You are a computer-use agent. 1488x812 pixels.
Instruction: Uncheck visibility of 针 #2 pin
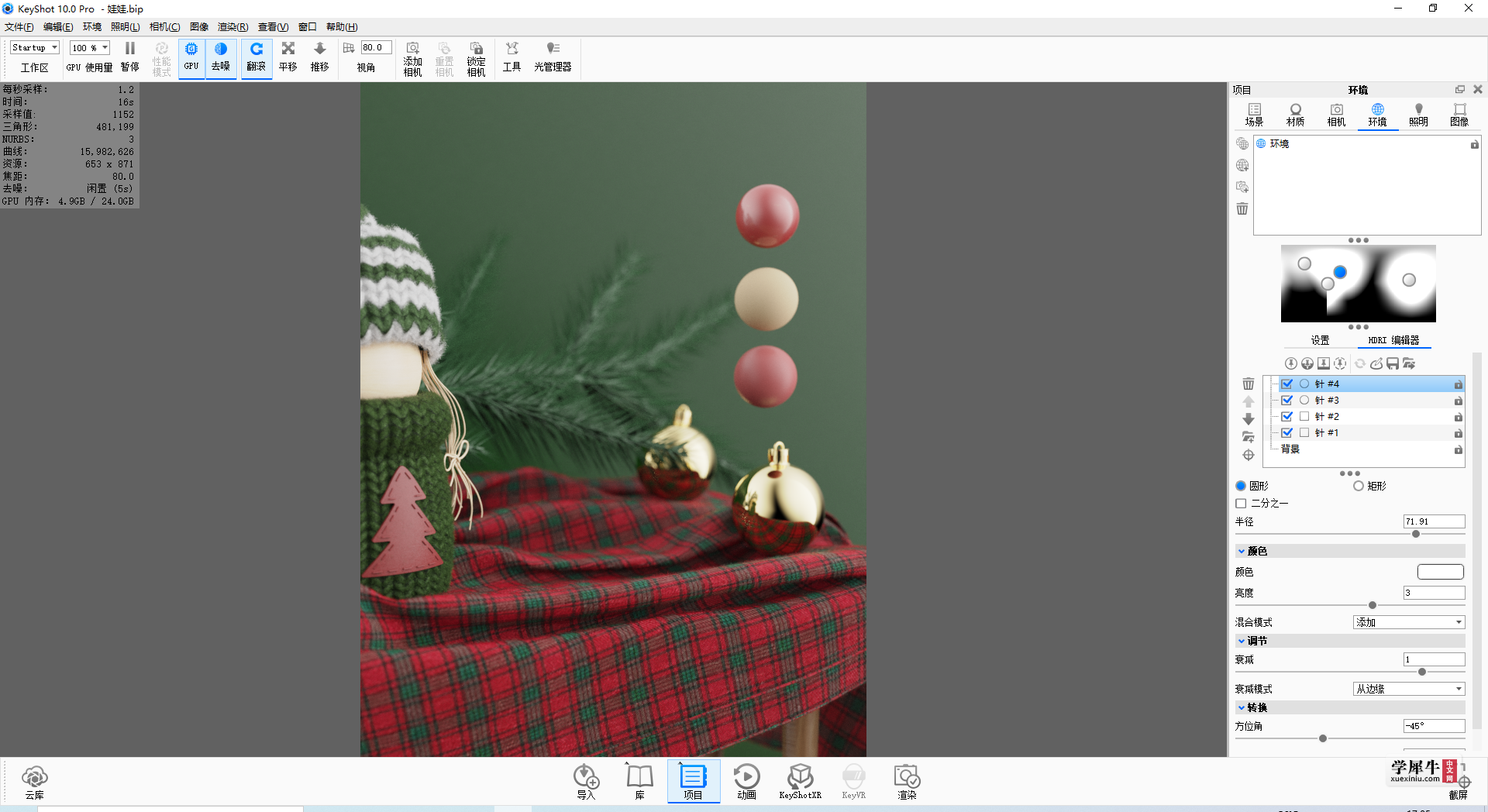pos(1287,417)
